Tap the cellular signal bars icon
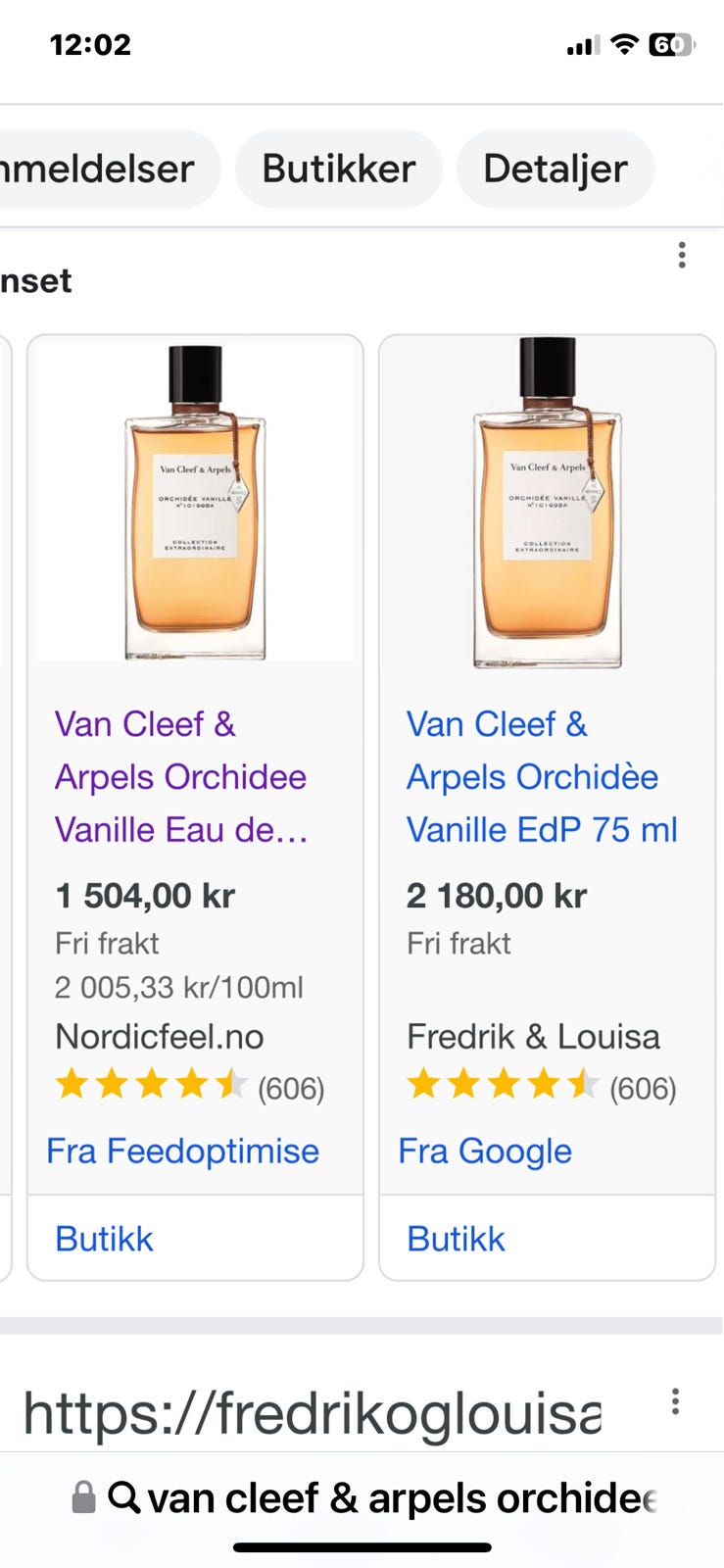 point(583,45)
